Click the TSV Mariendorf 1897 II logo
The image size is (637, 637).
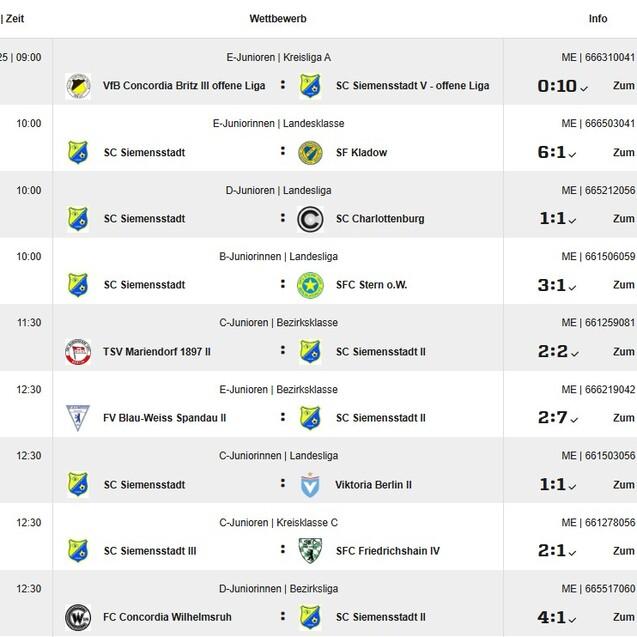tap(78, 351)
